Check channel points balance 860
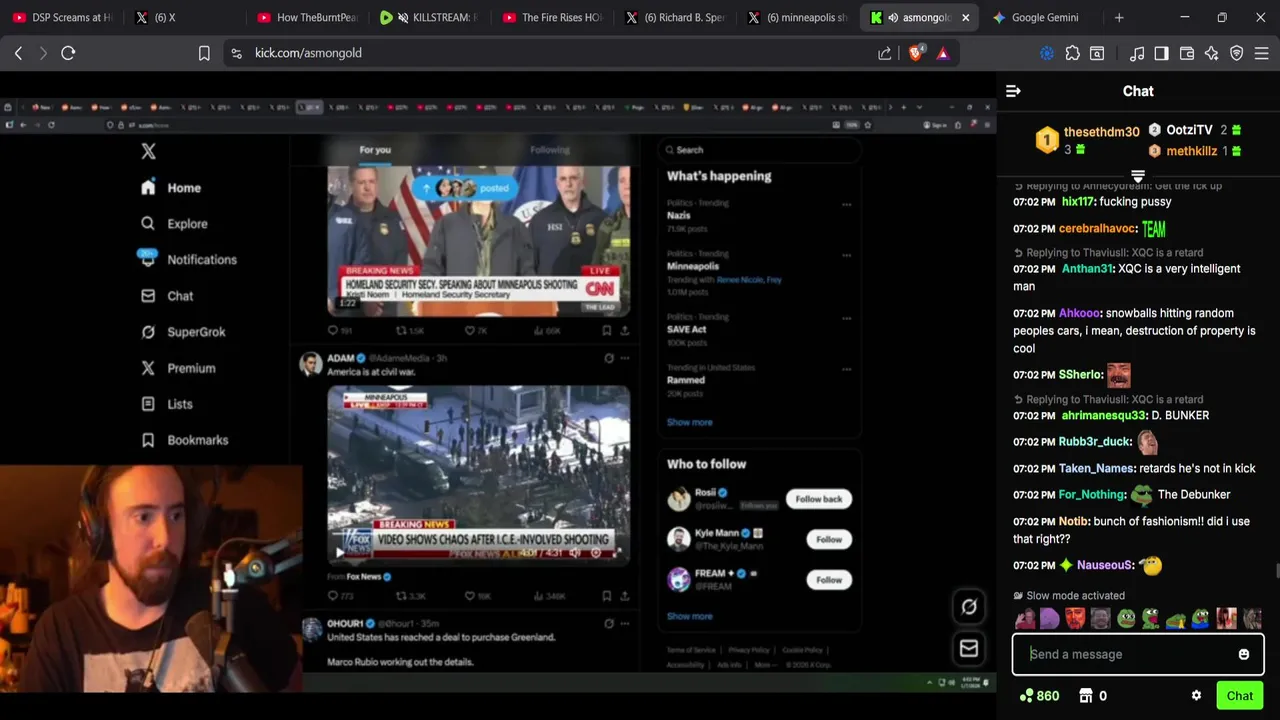The image size is (1280, 720). tap(1039, 696)
